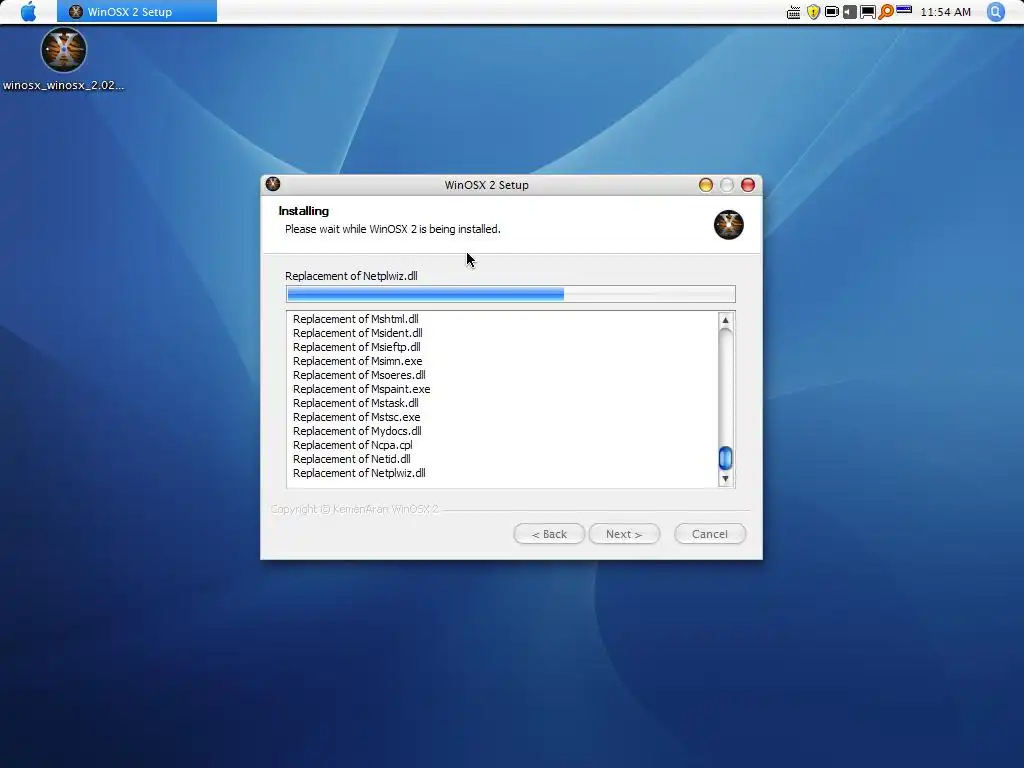Image resolution: width=1024 pixels, height=768 pixels.
Task: Click the 11:54 AM clock
Action: [945, 12]
